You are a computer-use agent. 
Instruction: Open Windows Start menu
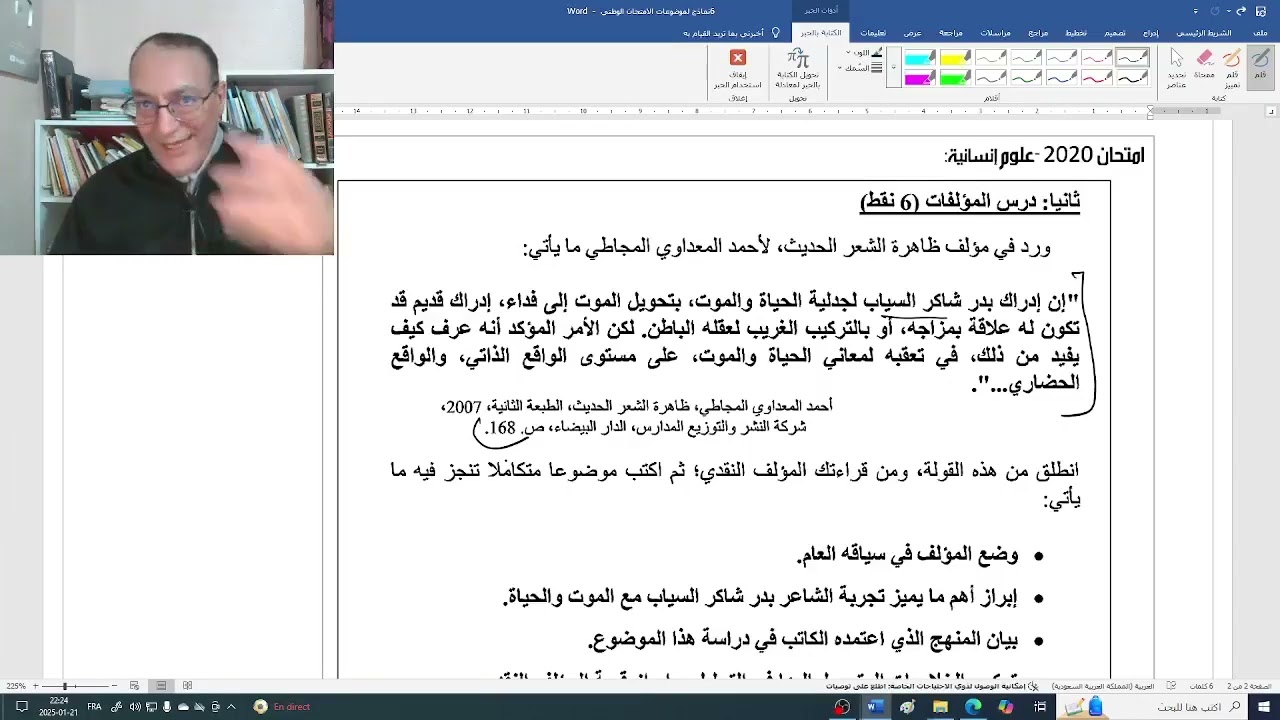point(1263,707)
